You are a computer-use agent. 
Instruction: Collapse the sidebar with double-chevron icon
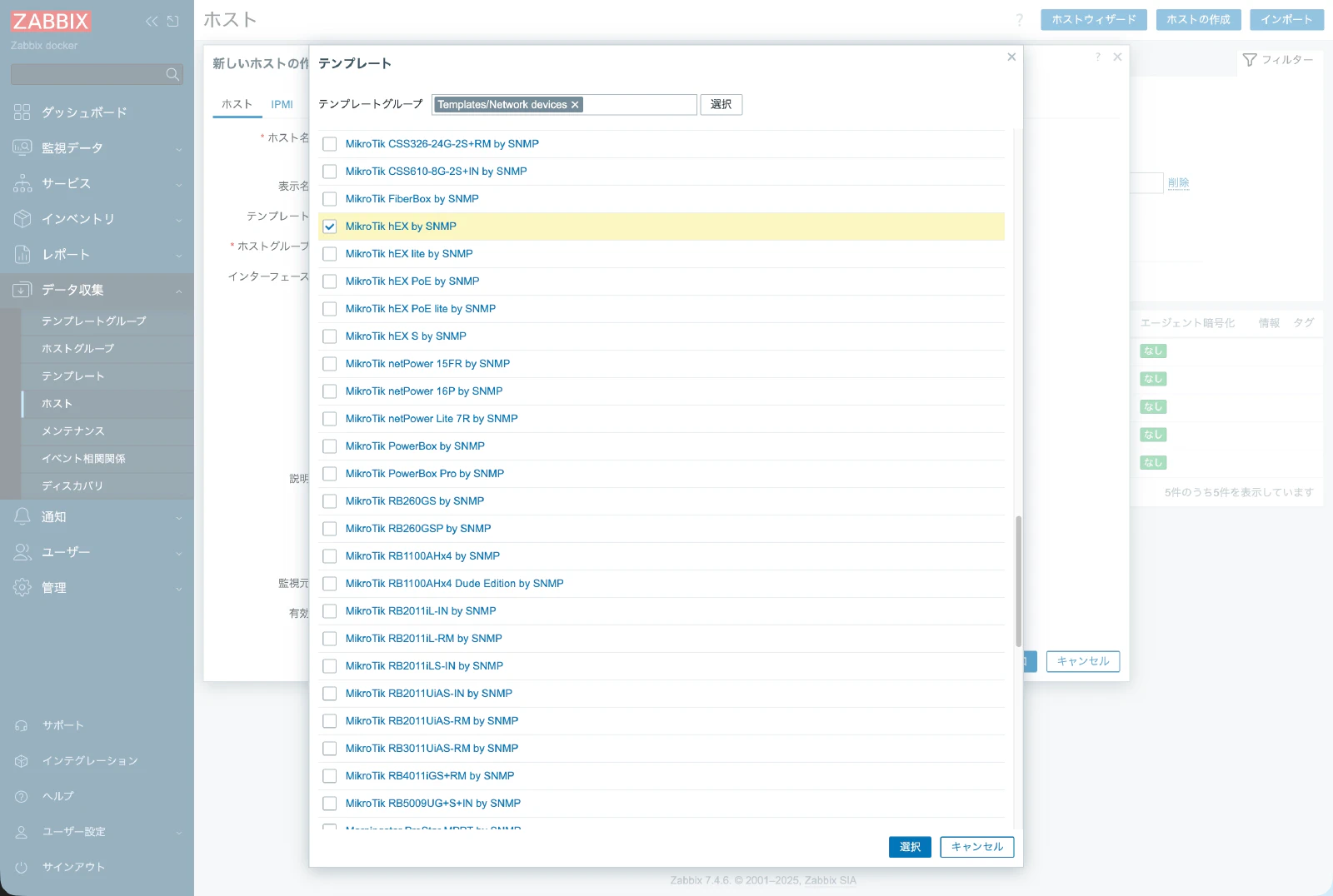click(151, 22)
